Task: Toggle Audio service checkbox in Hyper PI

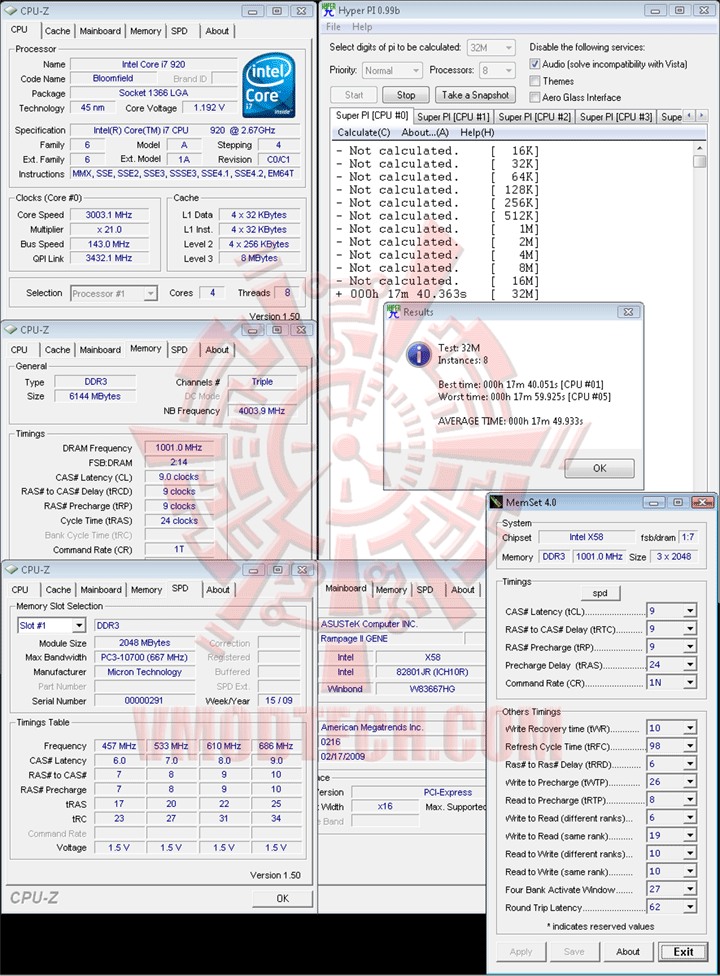Action: 535,64
